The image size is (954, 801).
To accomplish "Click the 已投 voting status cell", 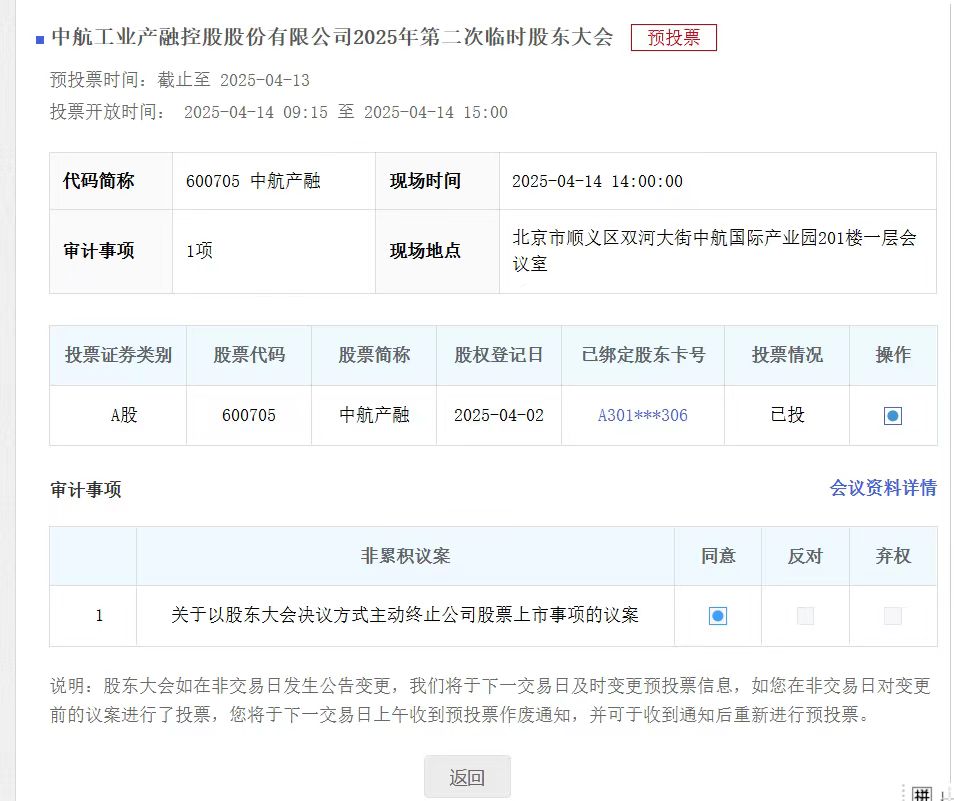I will coord(786,415).
